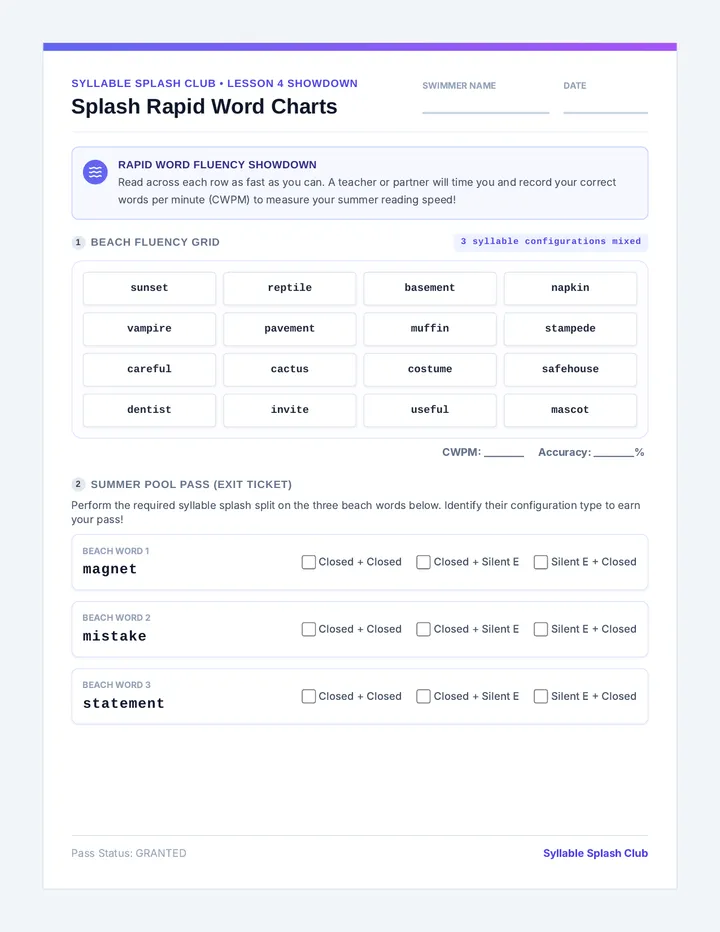Check Silent E + Closed for statement
This screenshot has height=932, width=720.
540,697
